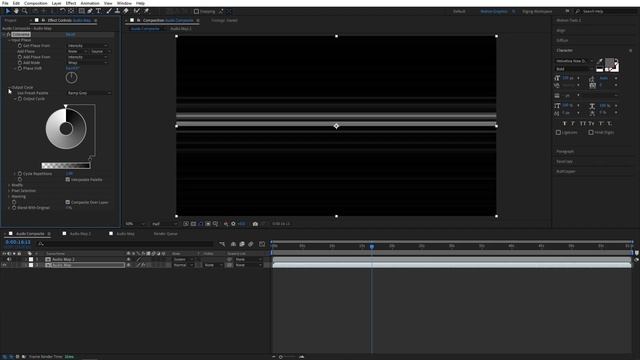640x360 pixels.
Task: Expand the Pixel Selection group
Action: tap(9, 191)
